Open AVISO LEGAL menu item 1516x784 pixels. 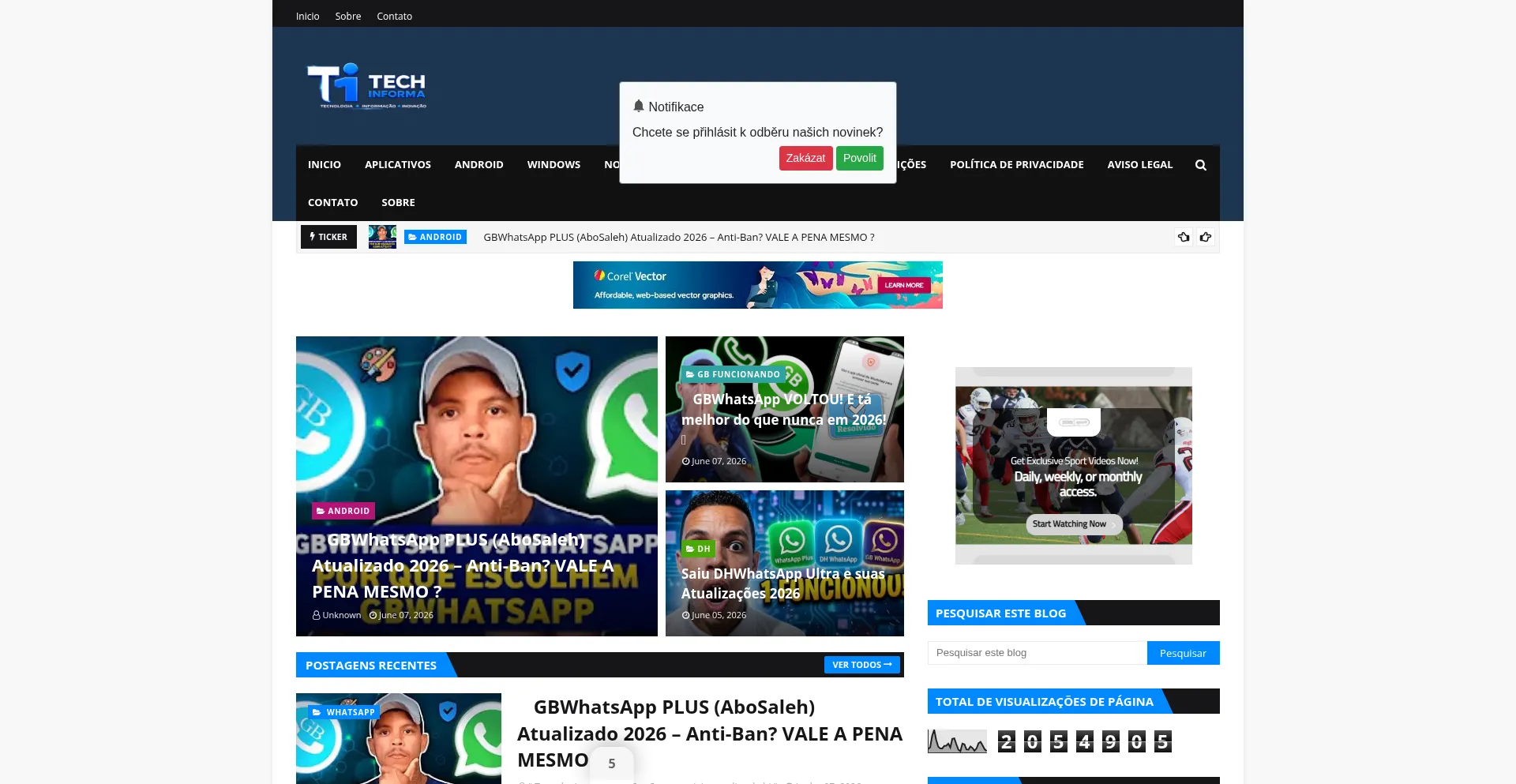1139,164
